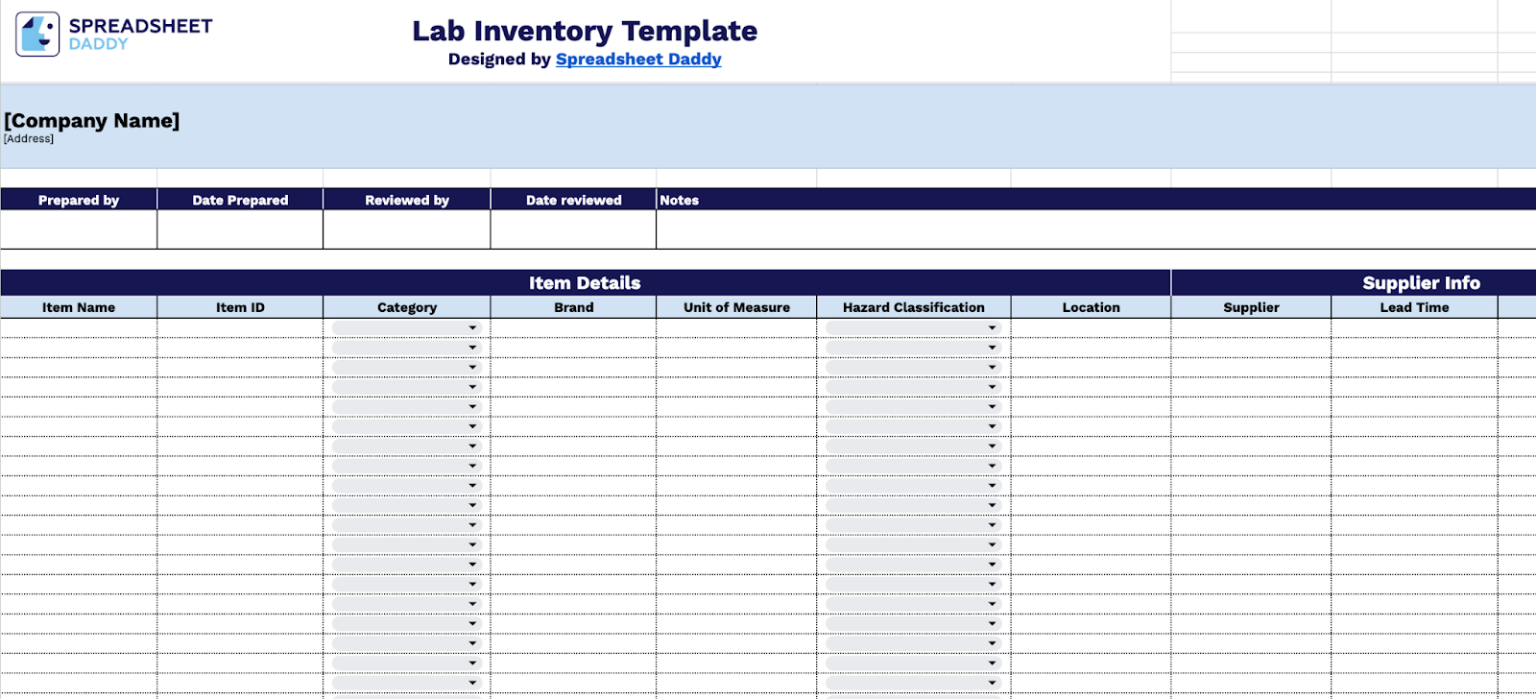Click the Date reviewed input cell
Viewport: 1536px width, 699px height.
tap(572, 230)
